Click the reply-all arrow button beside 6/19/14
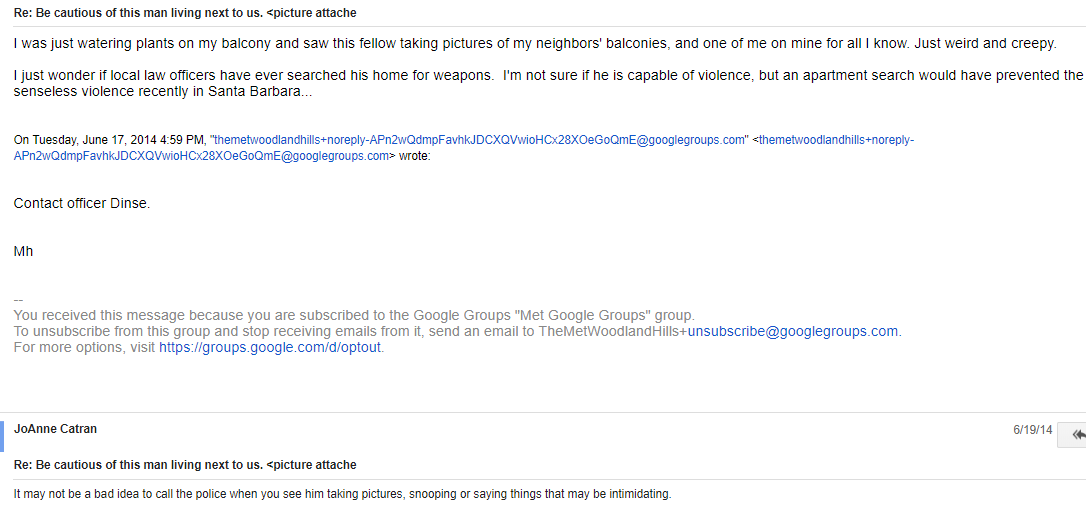This screenshot has height=514, width=1086. pos(1074,435)
